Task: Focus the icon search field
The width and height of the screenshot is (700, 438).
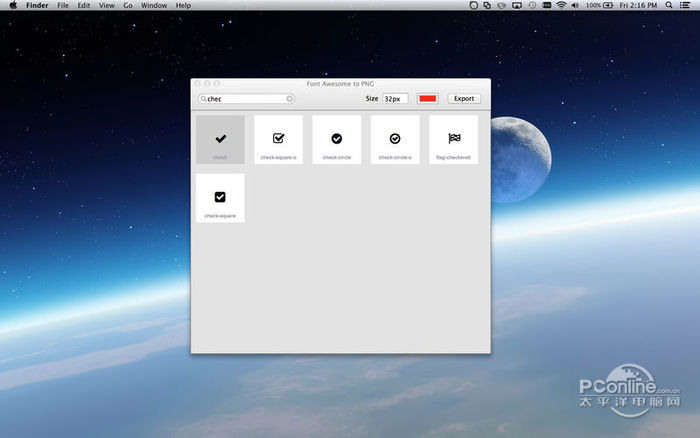Action: pos(245,99)
